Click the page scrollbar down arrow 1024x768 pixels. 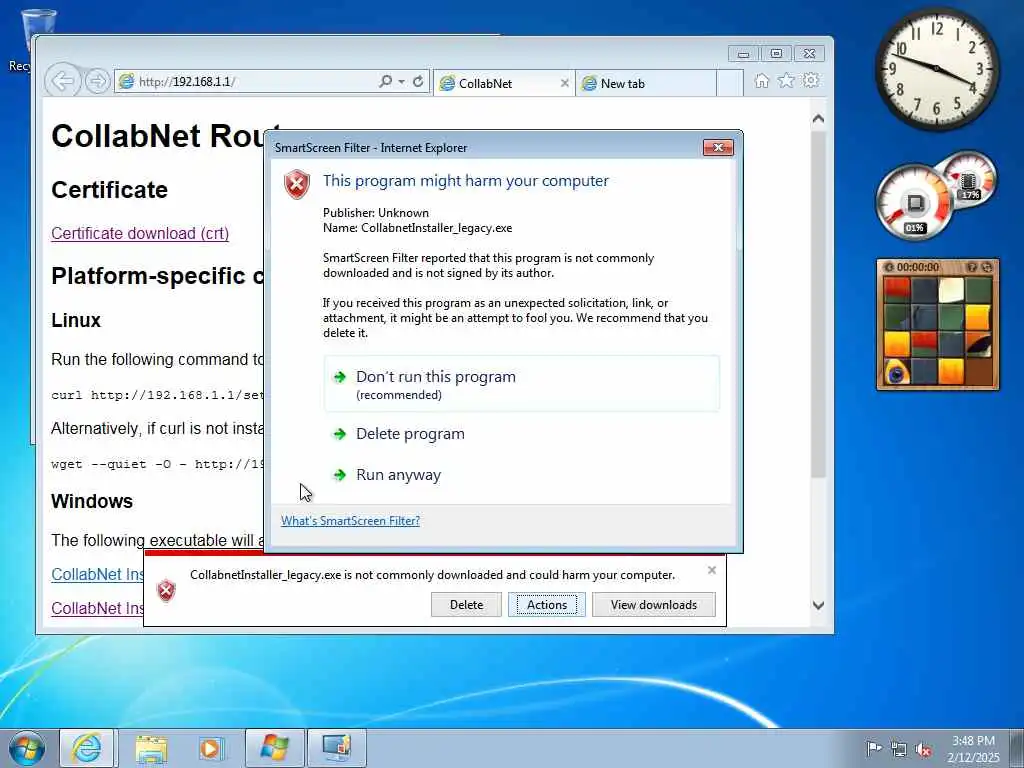click(818, 605)
